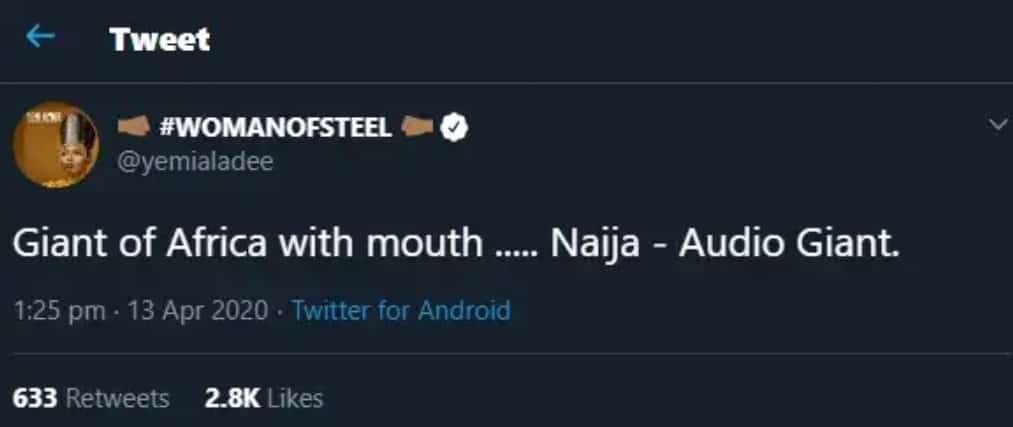Click the flexed bicep emoji after #WOMANOFSTEEL
Screen dimensions: 1013x427
418,128
